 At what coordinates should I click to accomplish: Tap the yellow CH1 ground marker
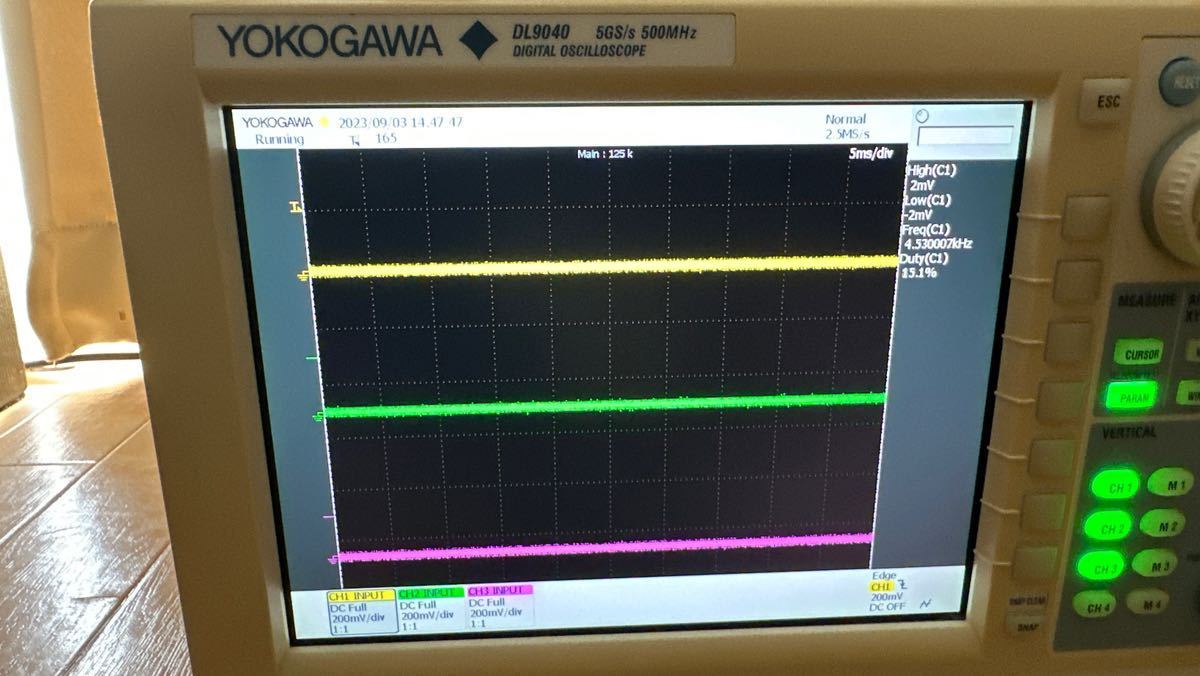(302, 276)
